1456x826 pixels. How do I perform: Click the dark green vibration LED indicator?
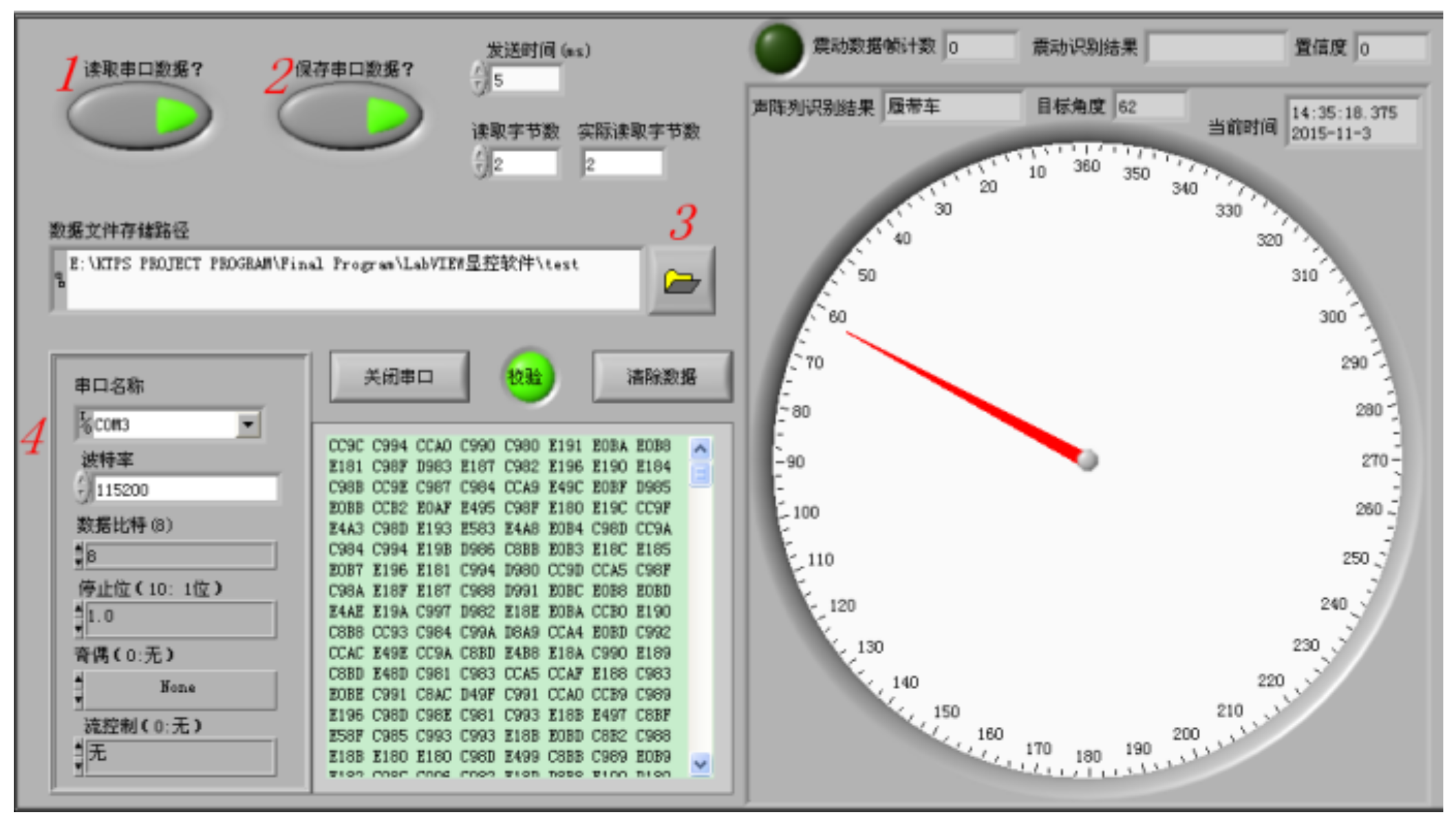point(778,48)
